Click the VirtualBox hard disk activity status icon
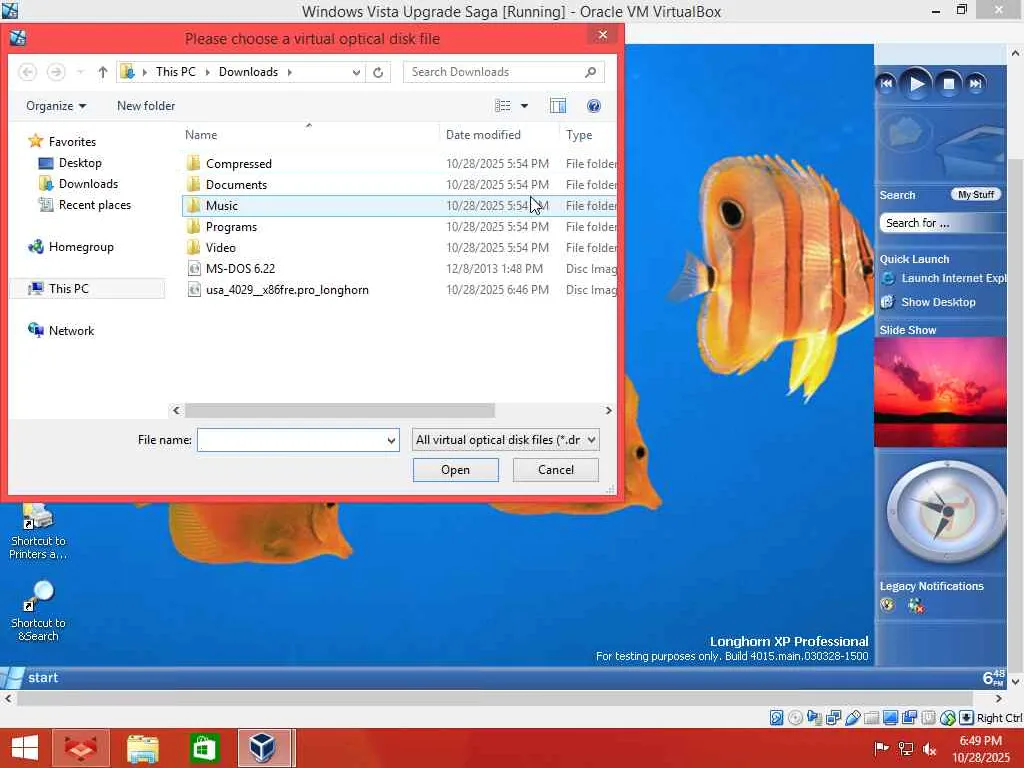 (x=776, y=718)
